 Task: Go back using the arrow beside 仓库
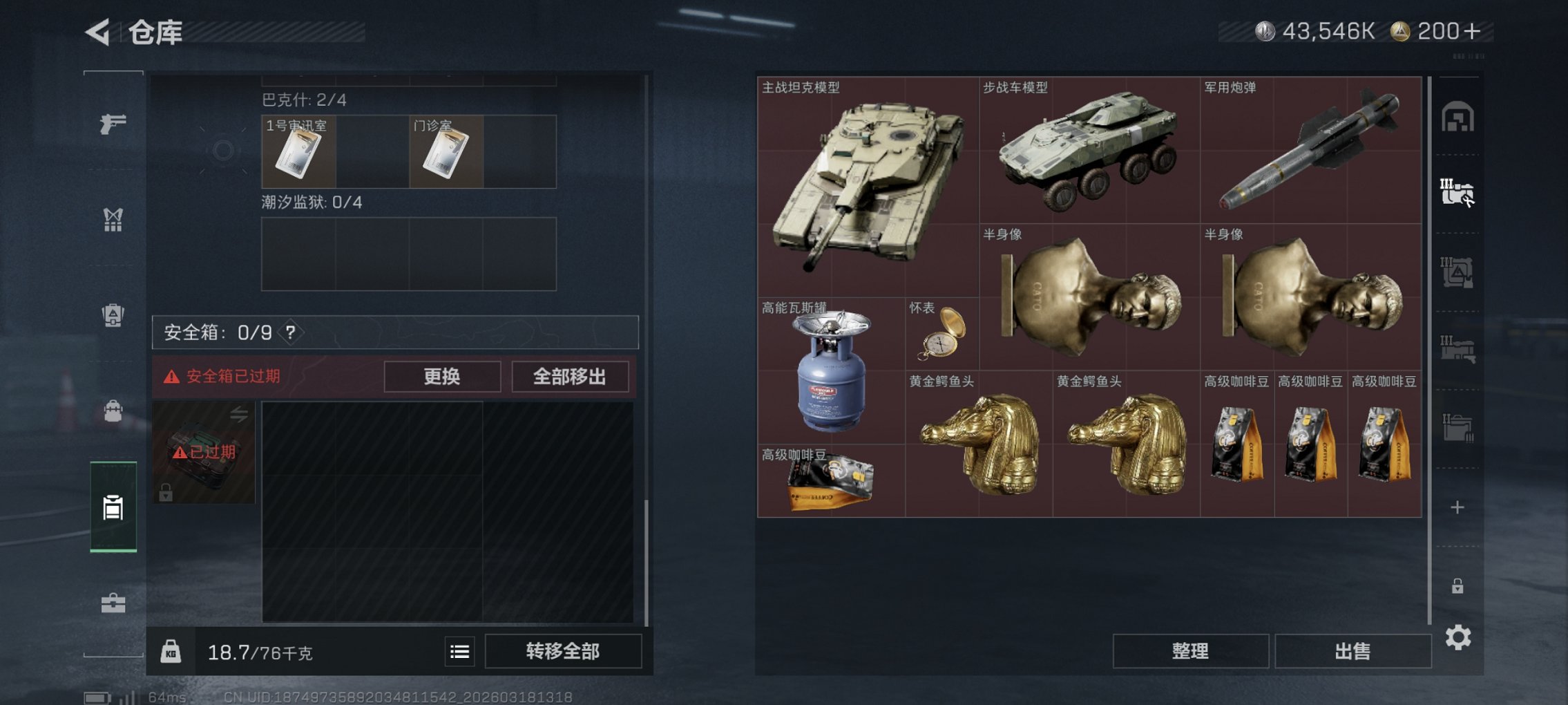[98, 32]
